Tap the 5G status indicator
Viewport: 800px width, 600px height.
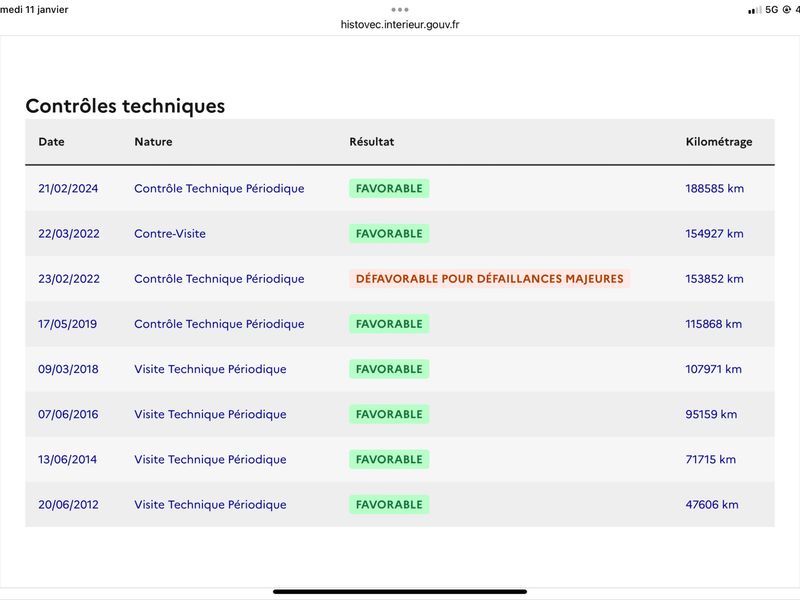click(771, 10)
